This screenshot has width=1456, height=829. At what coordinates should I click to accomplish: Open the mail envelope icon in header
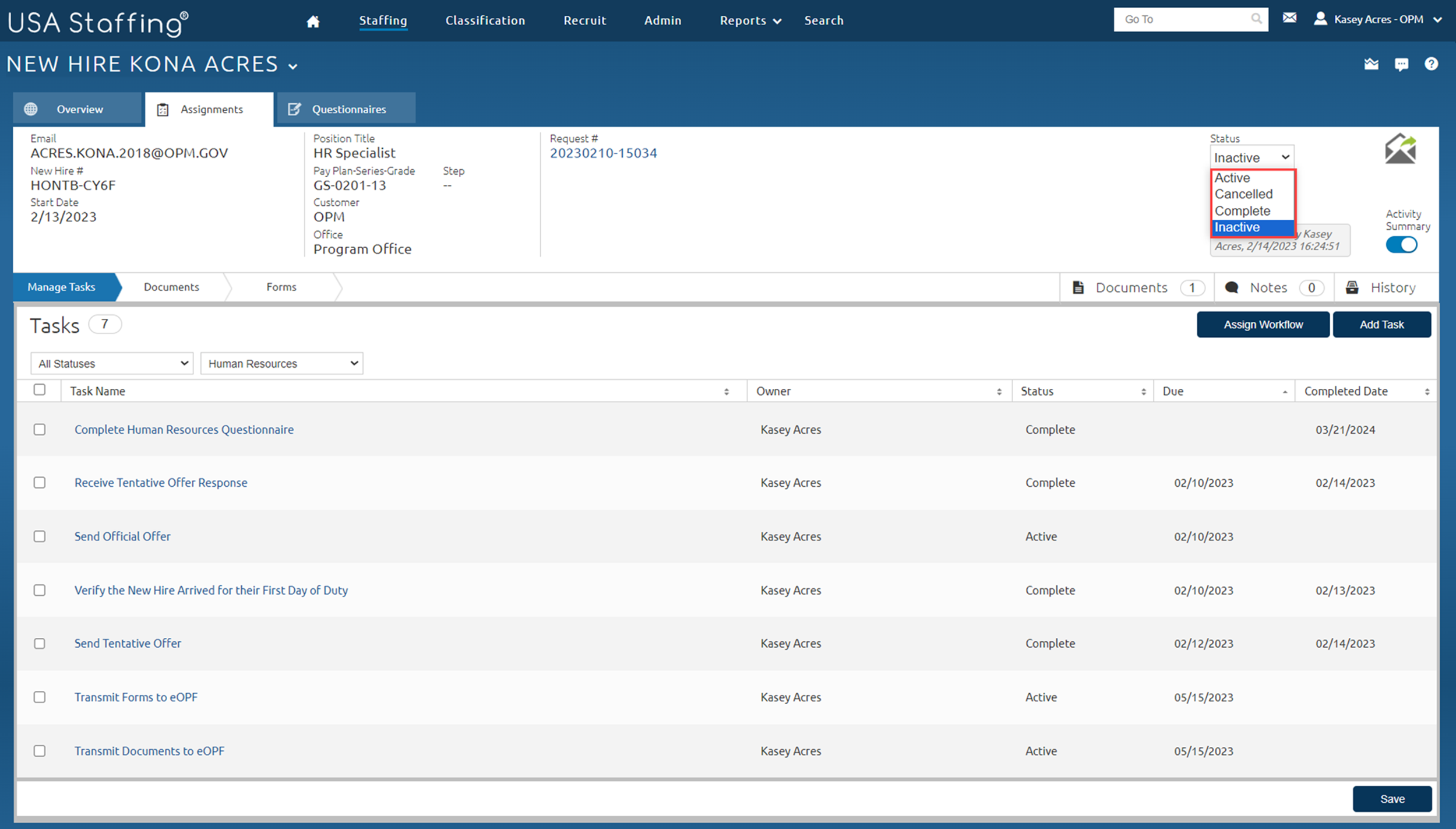tap(1289, 18)
